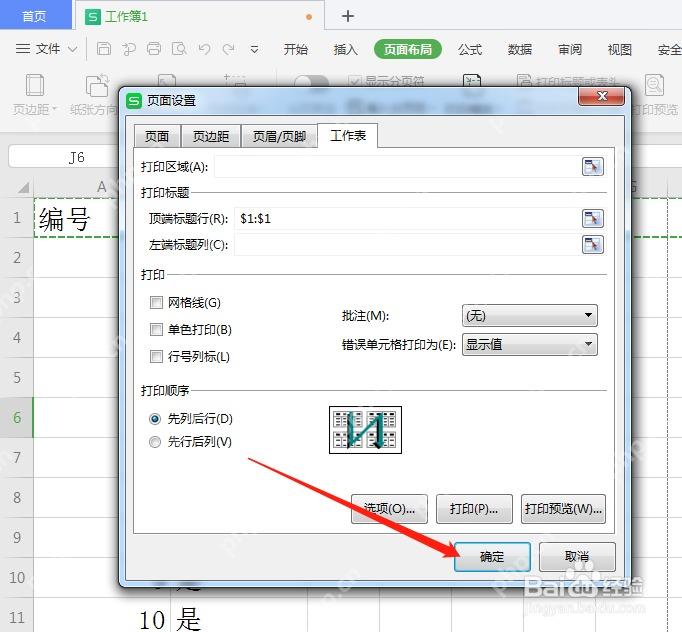Switch to 页眉/页脚 tab in dialog

[279, 136]
